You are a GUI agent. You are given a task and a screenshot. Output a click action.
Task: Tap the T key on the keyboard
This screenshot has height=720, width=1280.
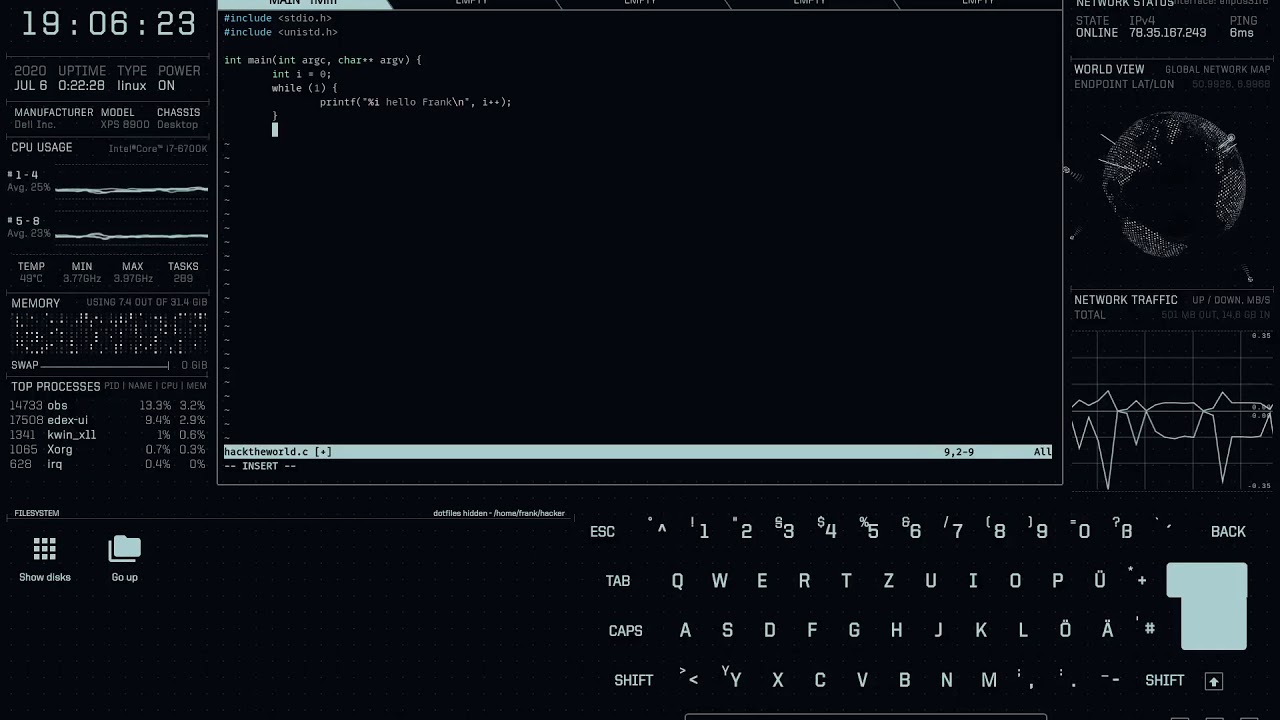click(x=846, y=581)
